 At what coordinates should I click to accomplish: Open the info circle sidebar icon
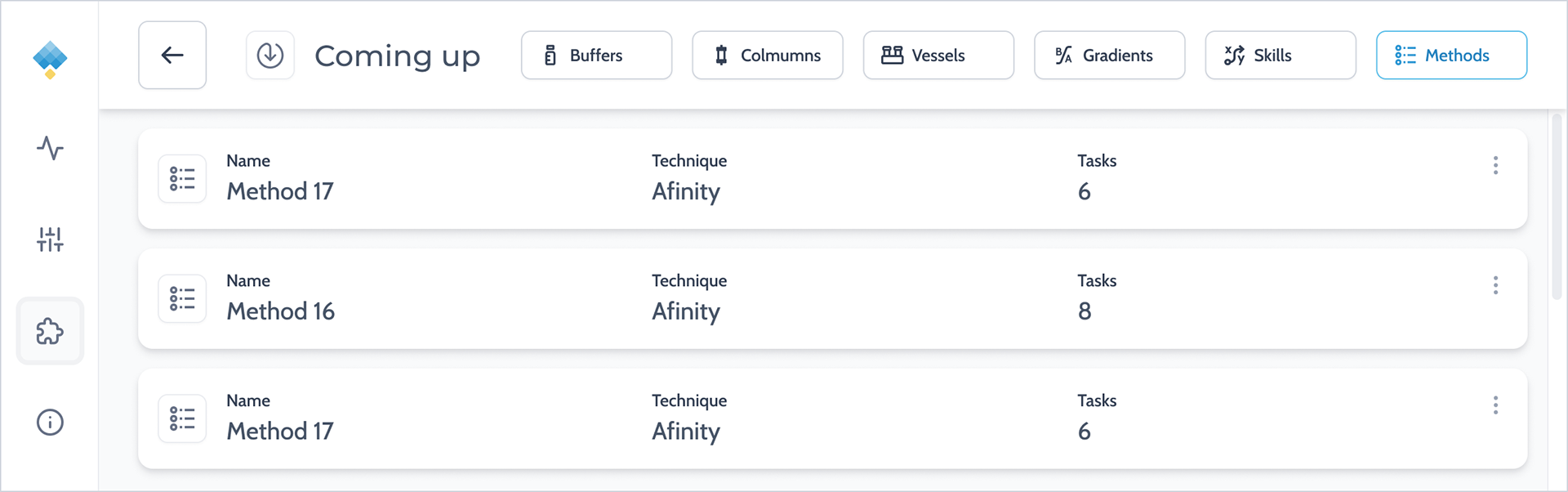coord(50,423)
